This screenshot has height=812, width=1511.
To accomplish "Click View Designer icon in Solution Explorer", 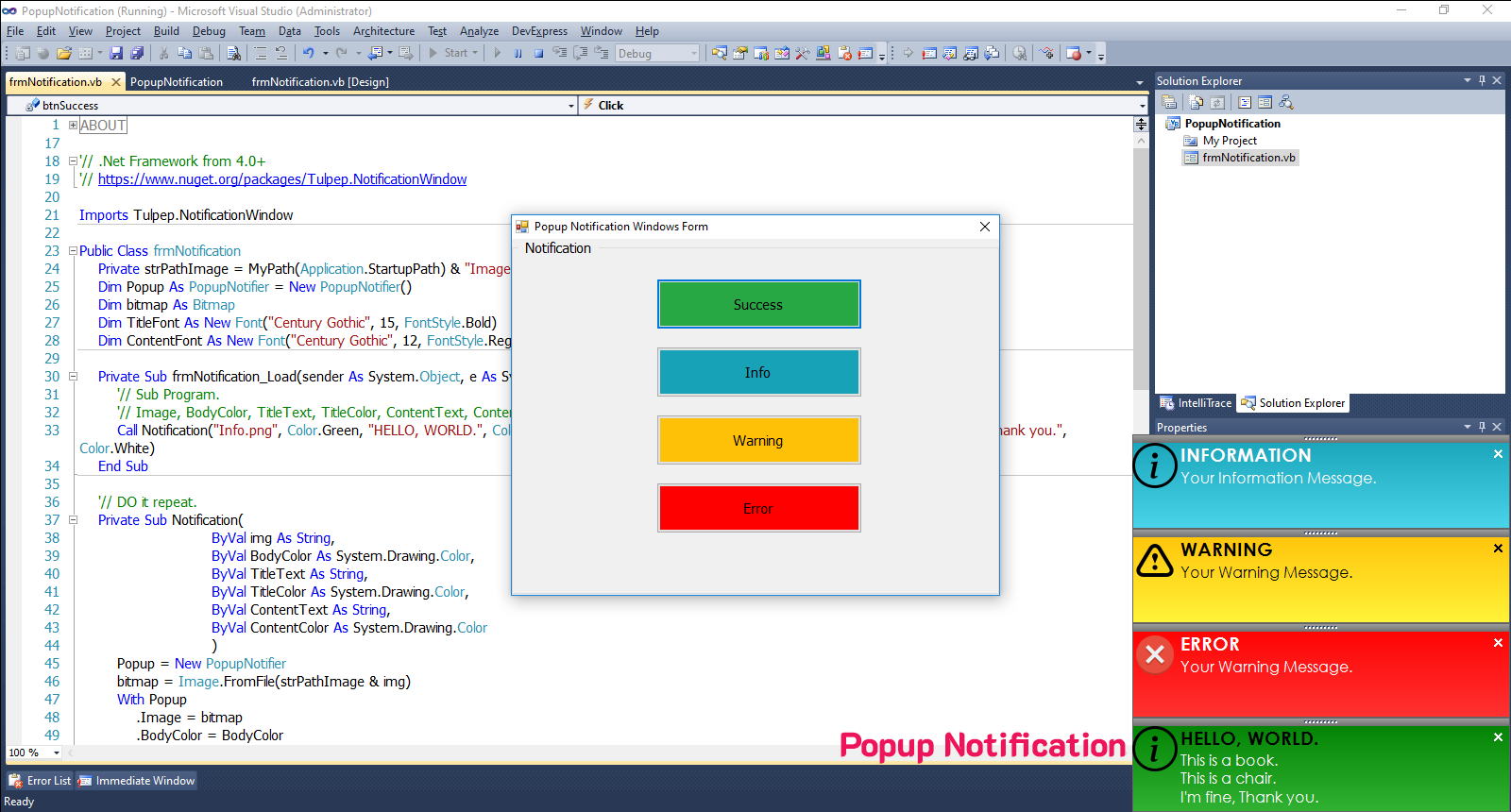I will 1265,102.
